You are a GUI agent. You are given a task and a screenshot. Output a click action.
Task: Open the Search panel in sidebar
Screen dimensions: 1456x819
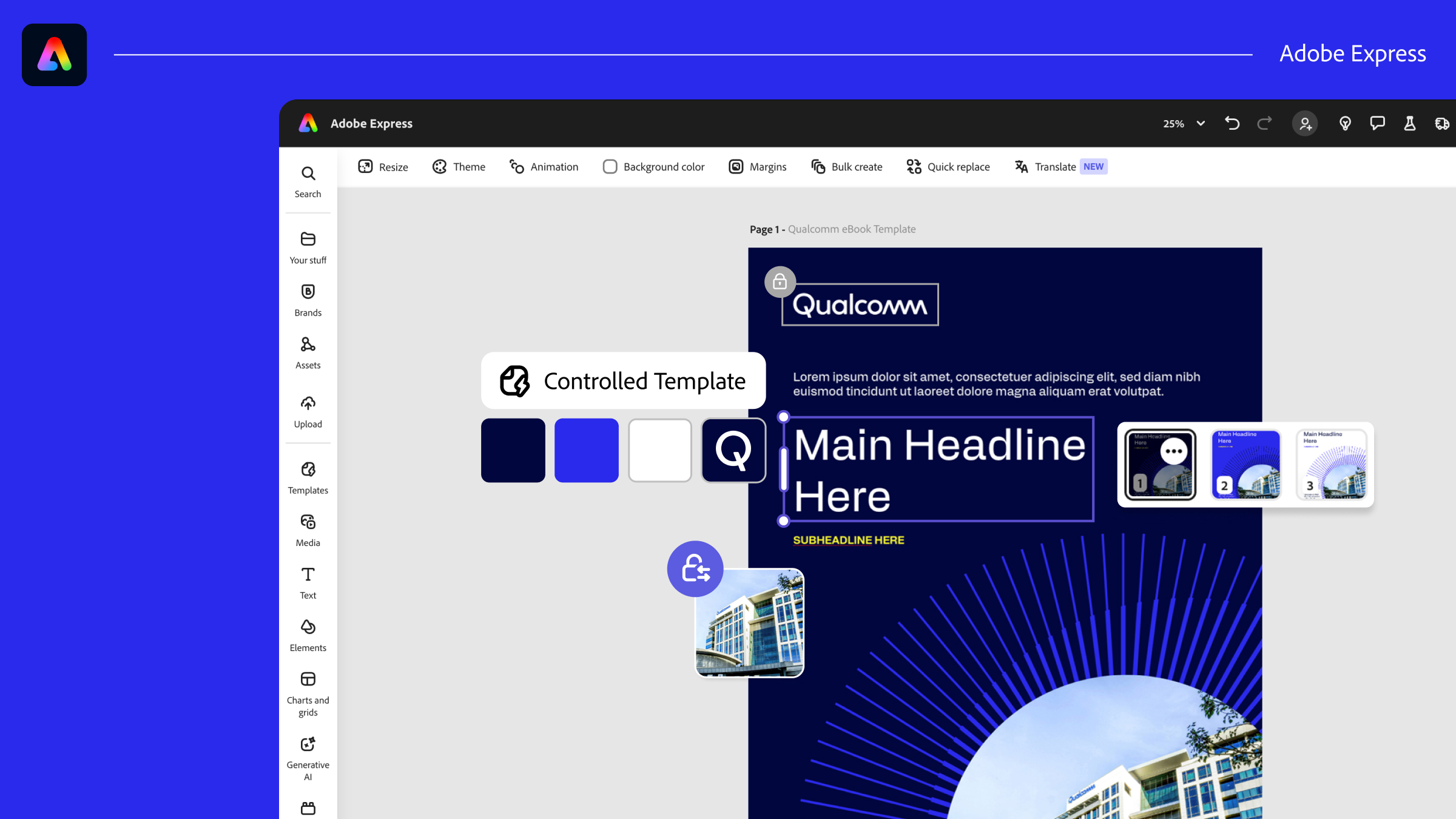[308, 181]
